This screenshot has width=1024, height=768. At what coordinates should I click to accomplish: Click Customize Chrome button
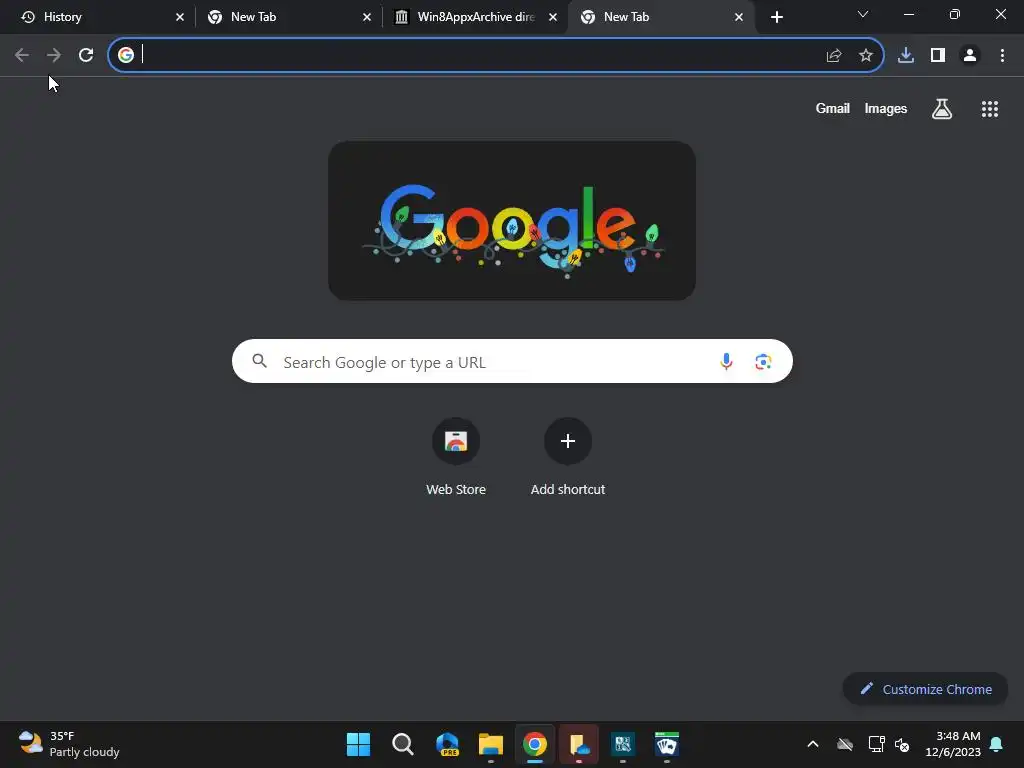tap(925, 689)
